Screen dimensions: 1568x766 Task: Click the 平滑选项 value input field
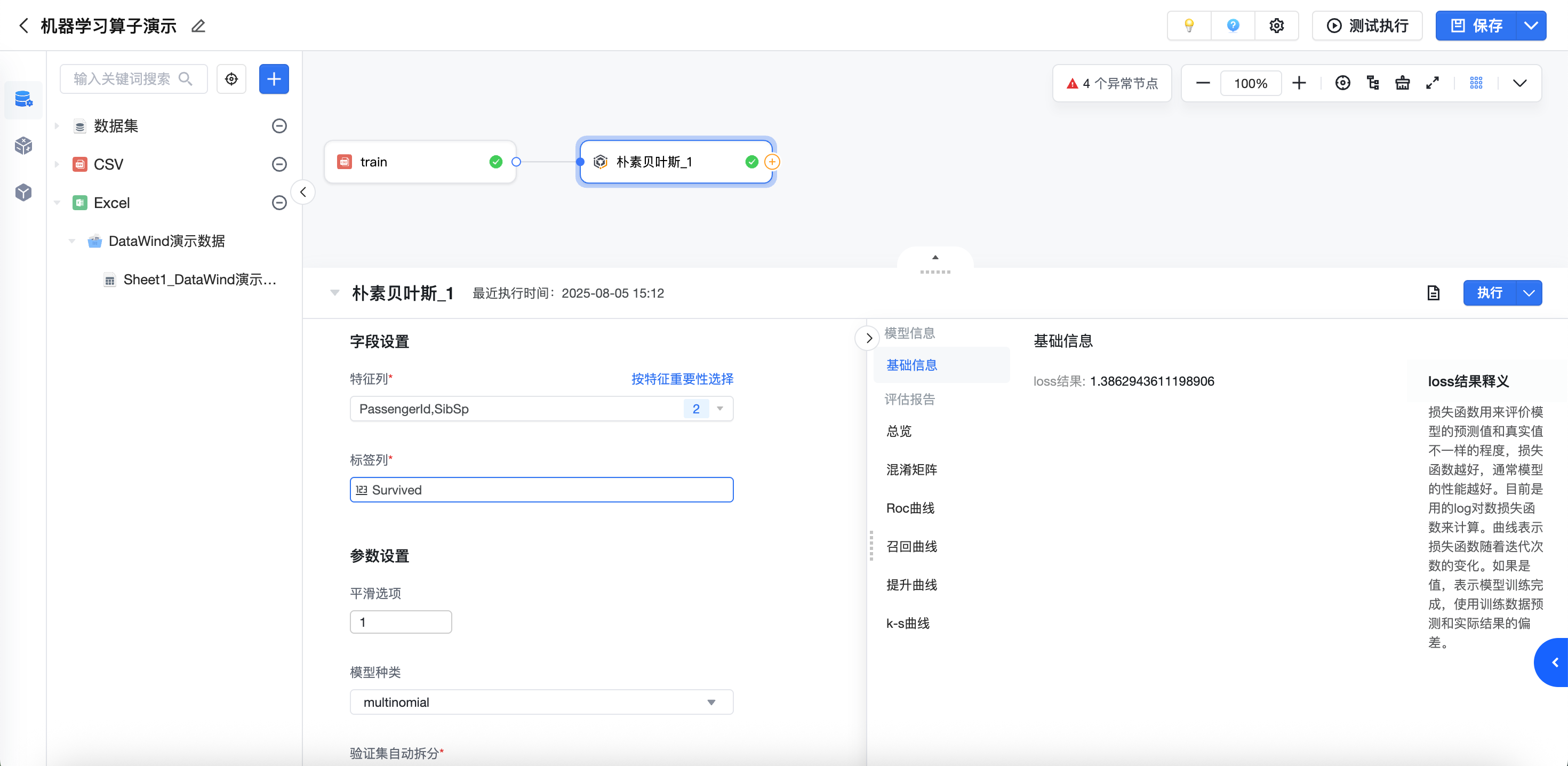(401, 623)
